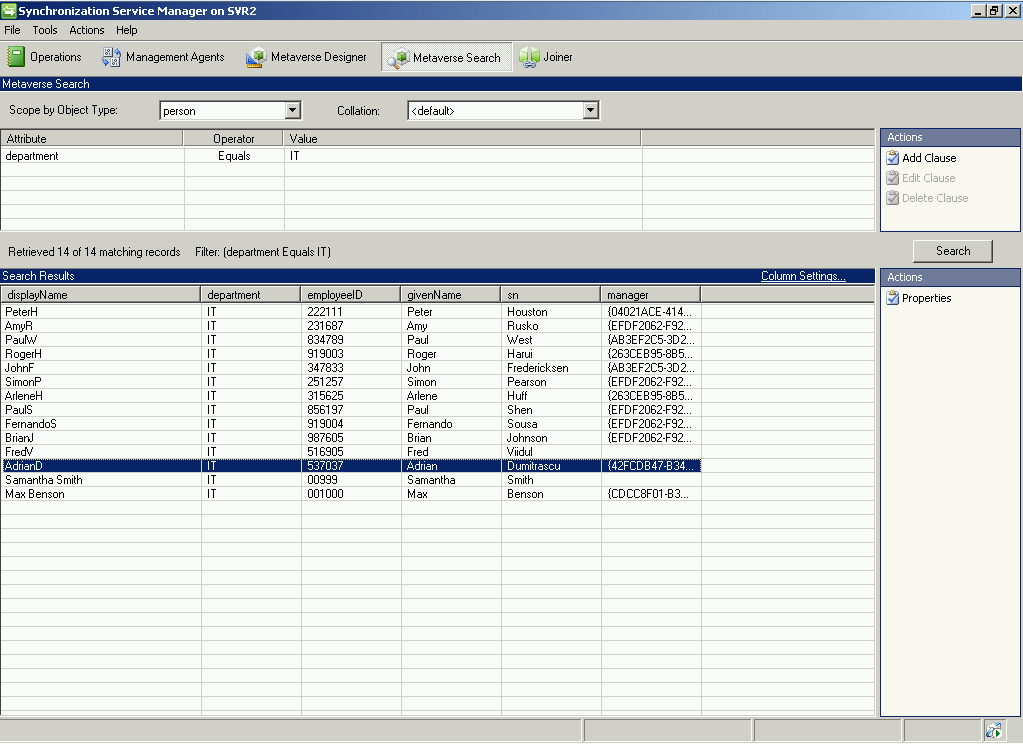Image resolution: width=1023 pixels, height=744 pixels.
Task: Select the PaulW row
Action: point(351,340)
